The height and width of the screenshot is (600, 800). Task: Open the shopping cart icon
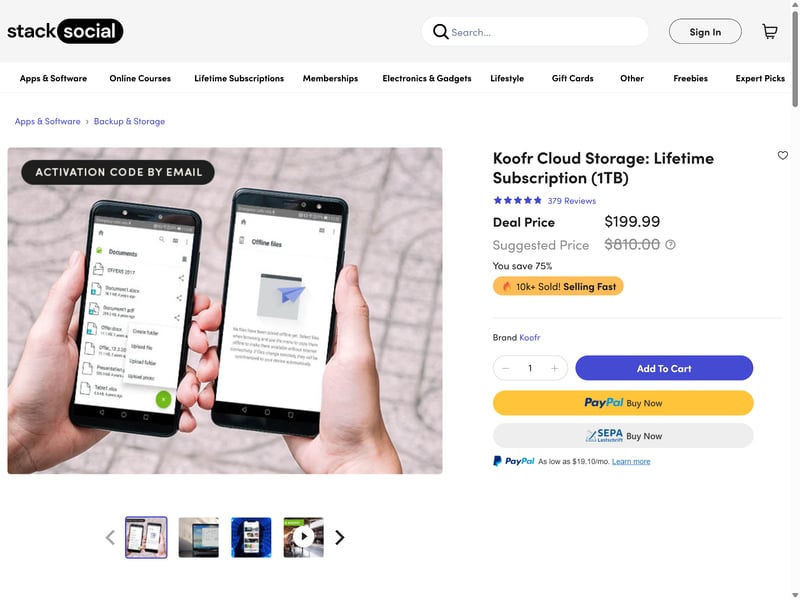point(769,32)
